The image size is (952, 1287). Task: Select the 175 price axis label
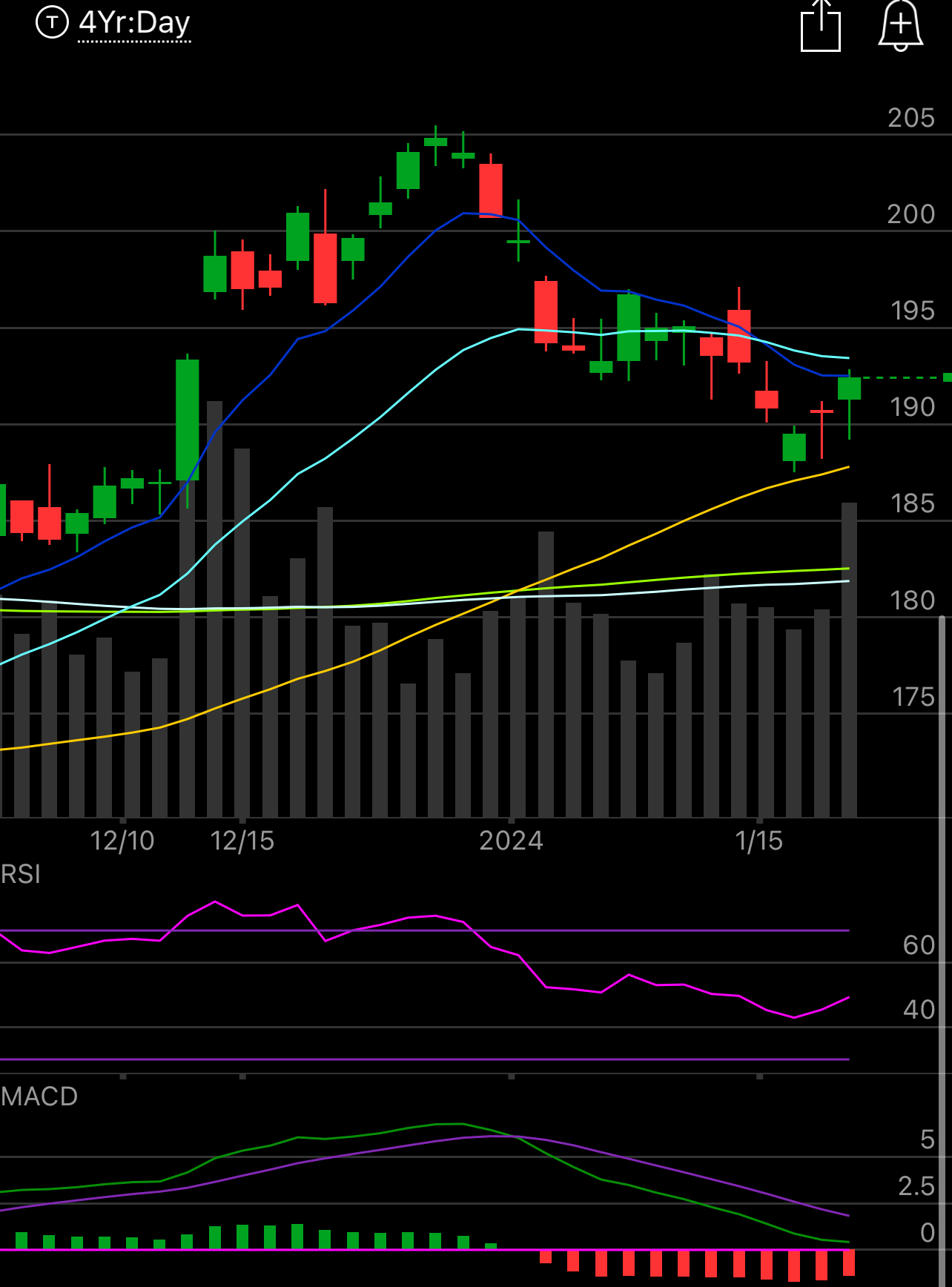pyautogui.click(x=913, y=697)
